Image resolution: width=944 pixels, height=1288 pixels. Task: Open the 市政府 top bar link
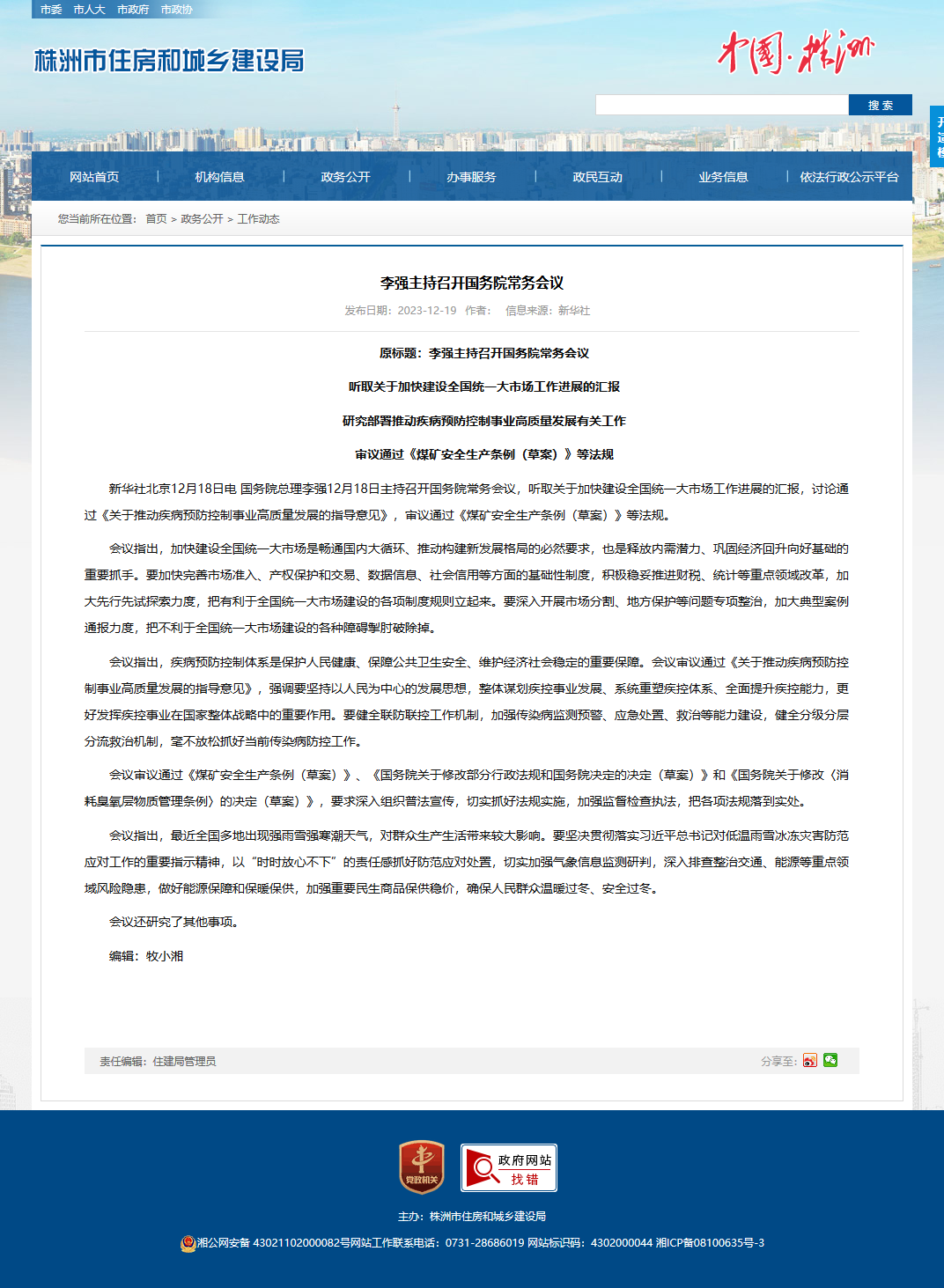click(133, 10)
